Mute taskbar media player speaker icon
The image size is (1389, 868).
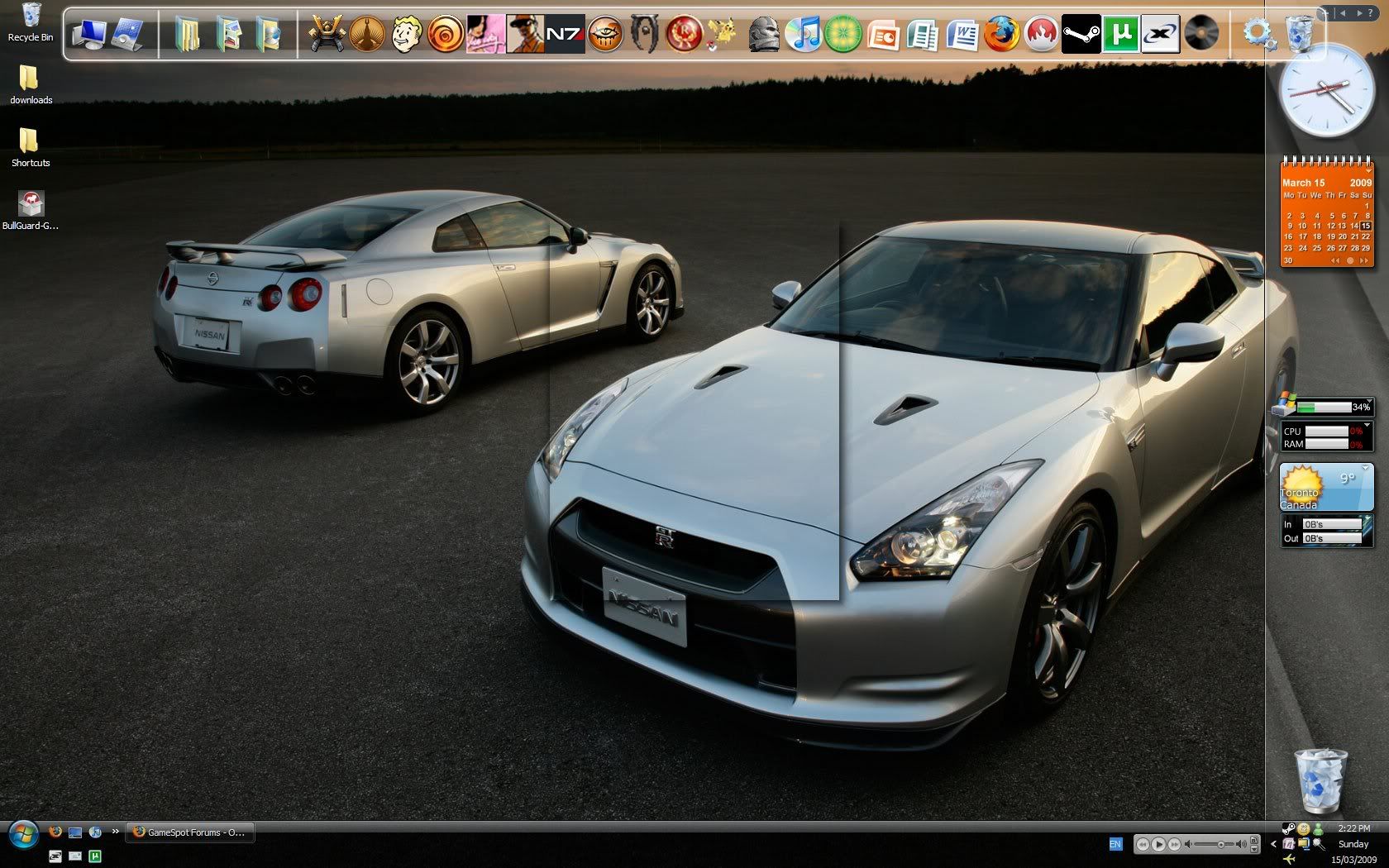[x=1188, y=844]
